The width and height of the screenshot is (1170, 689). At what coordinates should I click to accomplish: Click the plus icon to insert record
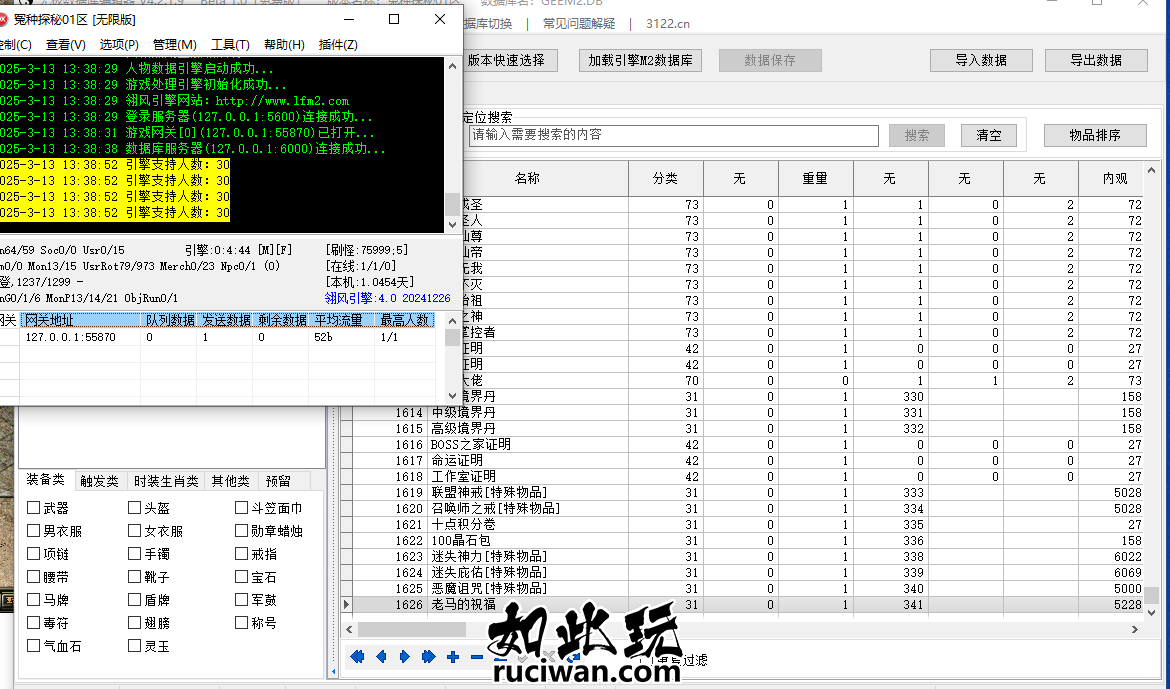tap(453, 657)
